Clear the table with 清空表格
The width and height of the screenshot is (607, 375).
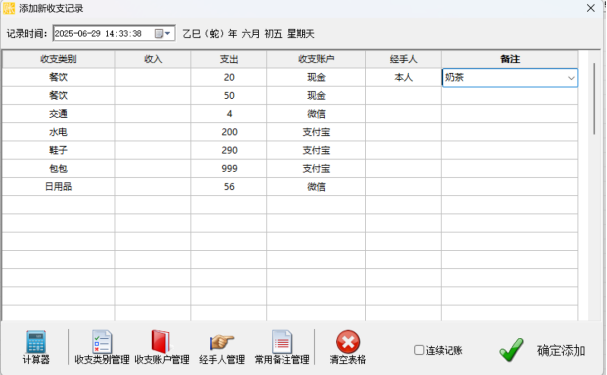coord(348,347)
